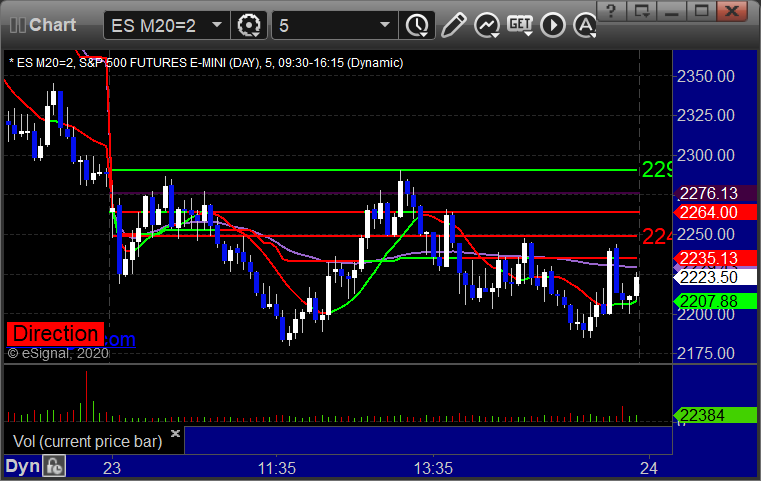
Task: Select the white 2223.50 last price marker
Action: pos(715,277)
